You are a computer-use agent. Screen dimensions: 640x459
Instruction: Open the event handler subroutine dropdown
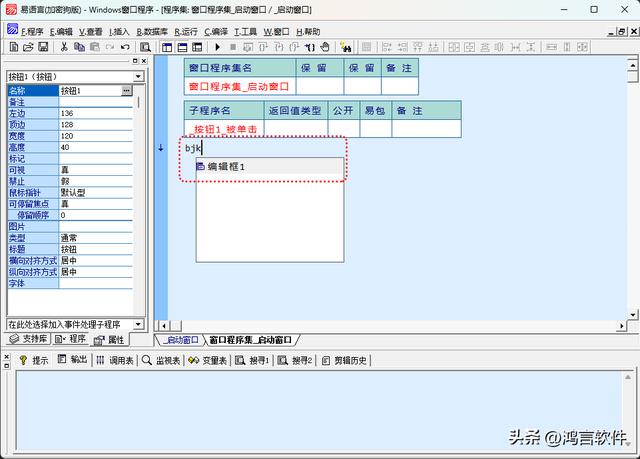tap(139, 325)
